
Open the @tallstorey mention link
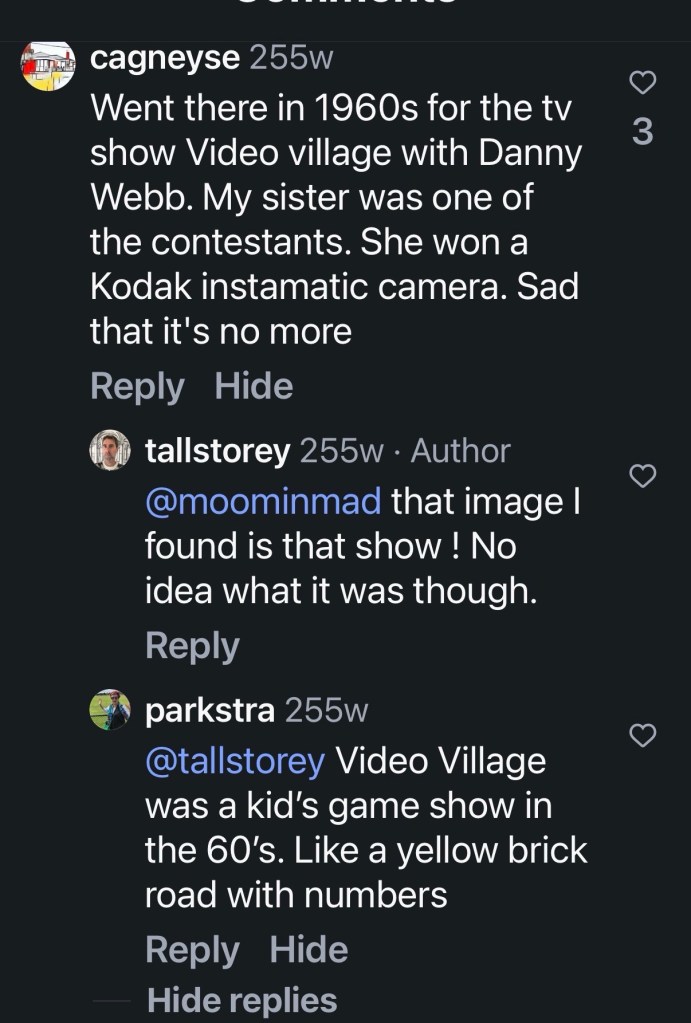pos(235,761)
